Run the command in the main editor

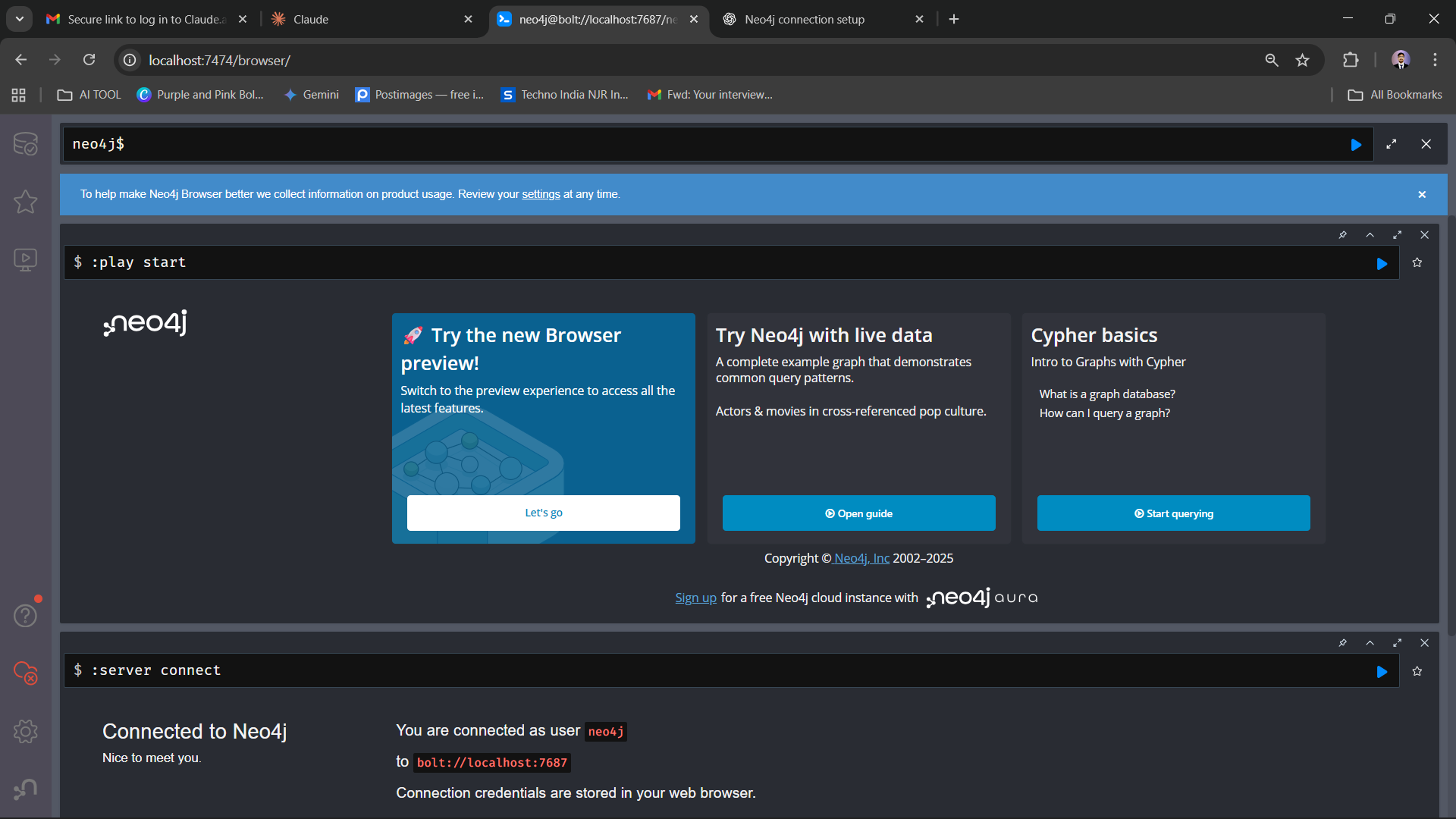[1356, 144]
